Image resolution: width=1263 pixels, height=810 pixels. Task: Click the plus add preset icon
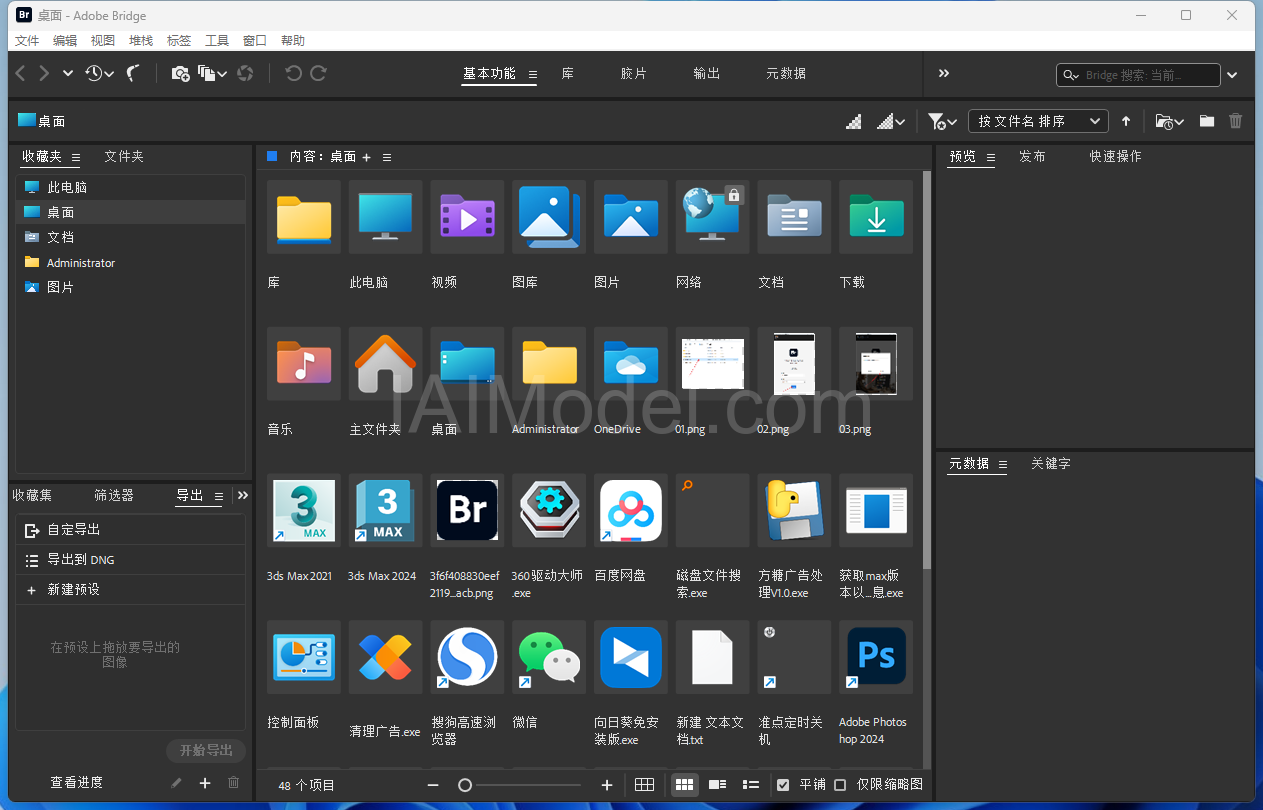click(205, 783)
